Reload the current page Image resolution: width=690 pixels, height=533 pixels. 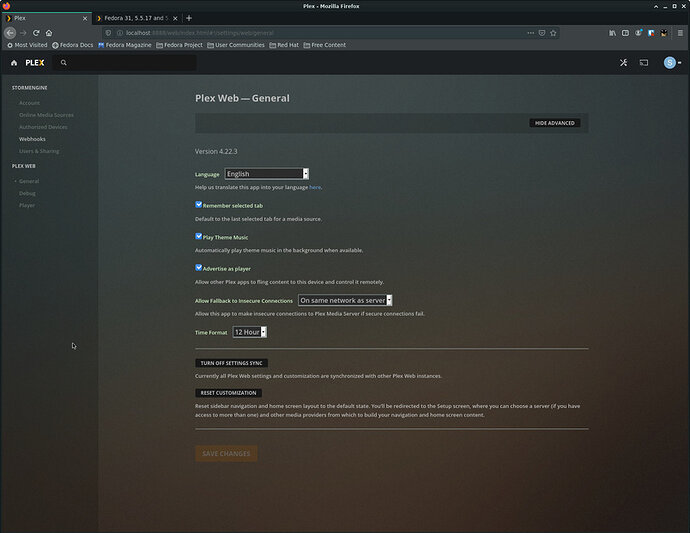36,33
